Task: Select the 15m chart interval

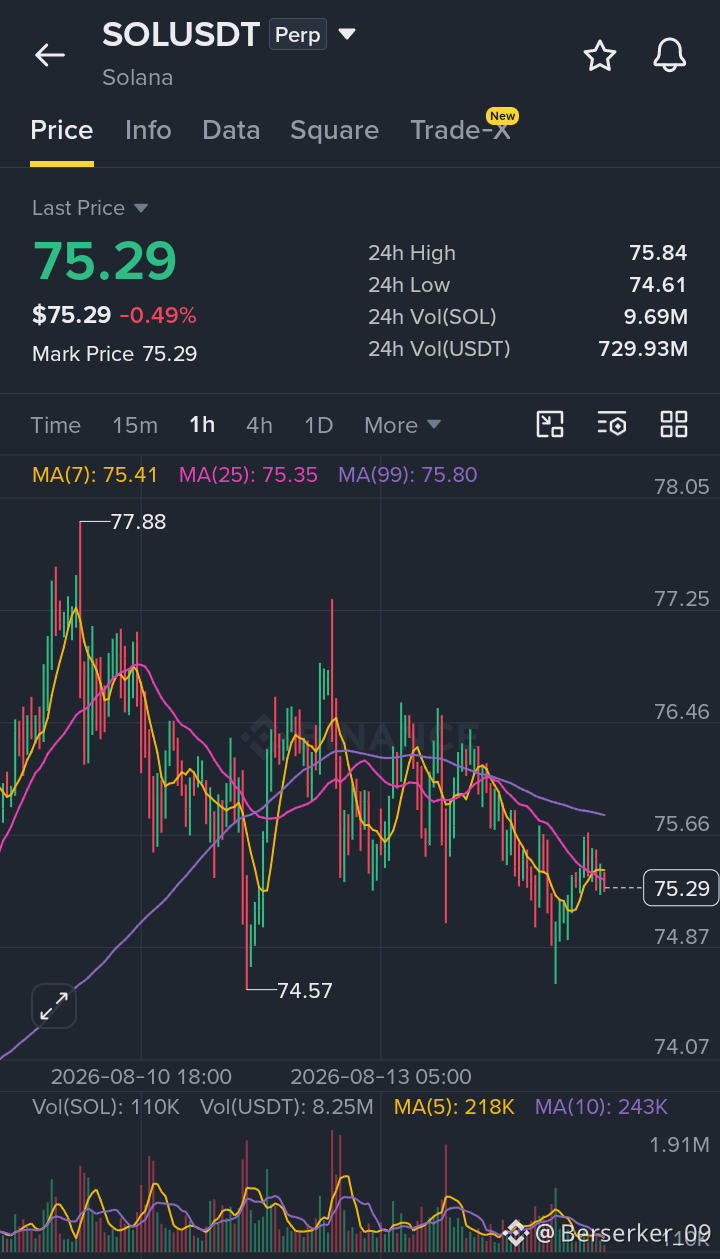Action: coord(135,425)
